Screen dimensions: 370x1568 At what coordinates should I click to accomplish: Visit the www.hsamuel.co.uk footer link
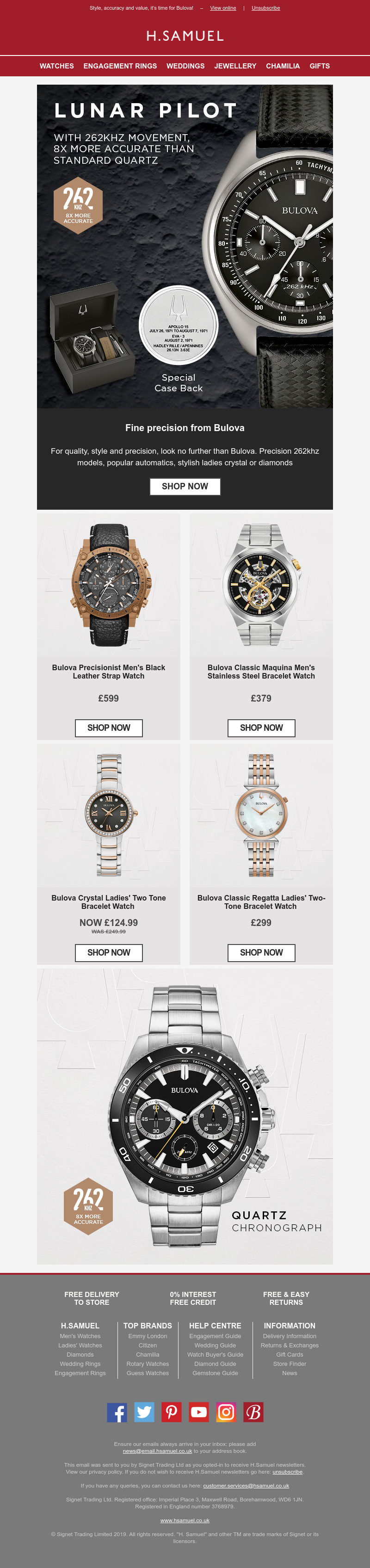point(185,1520)
